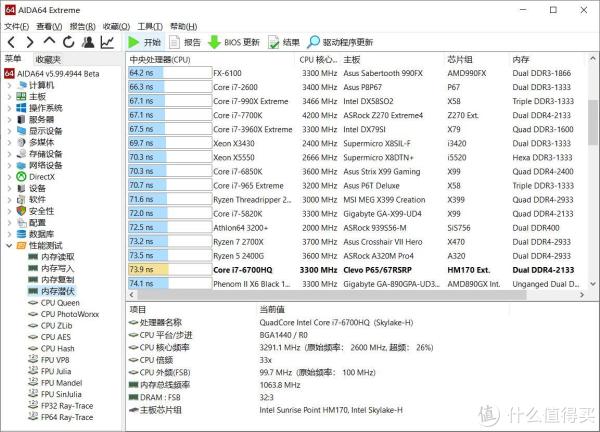Expand 显示设备 tree node
This screenshot has width=600, height=432.
10,131
